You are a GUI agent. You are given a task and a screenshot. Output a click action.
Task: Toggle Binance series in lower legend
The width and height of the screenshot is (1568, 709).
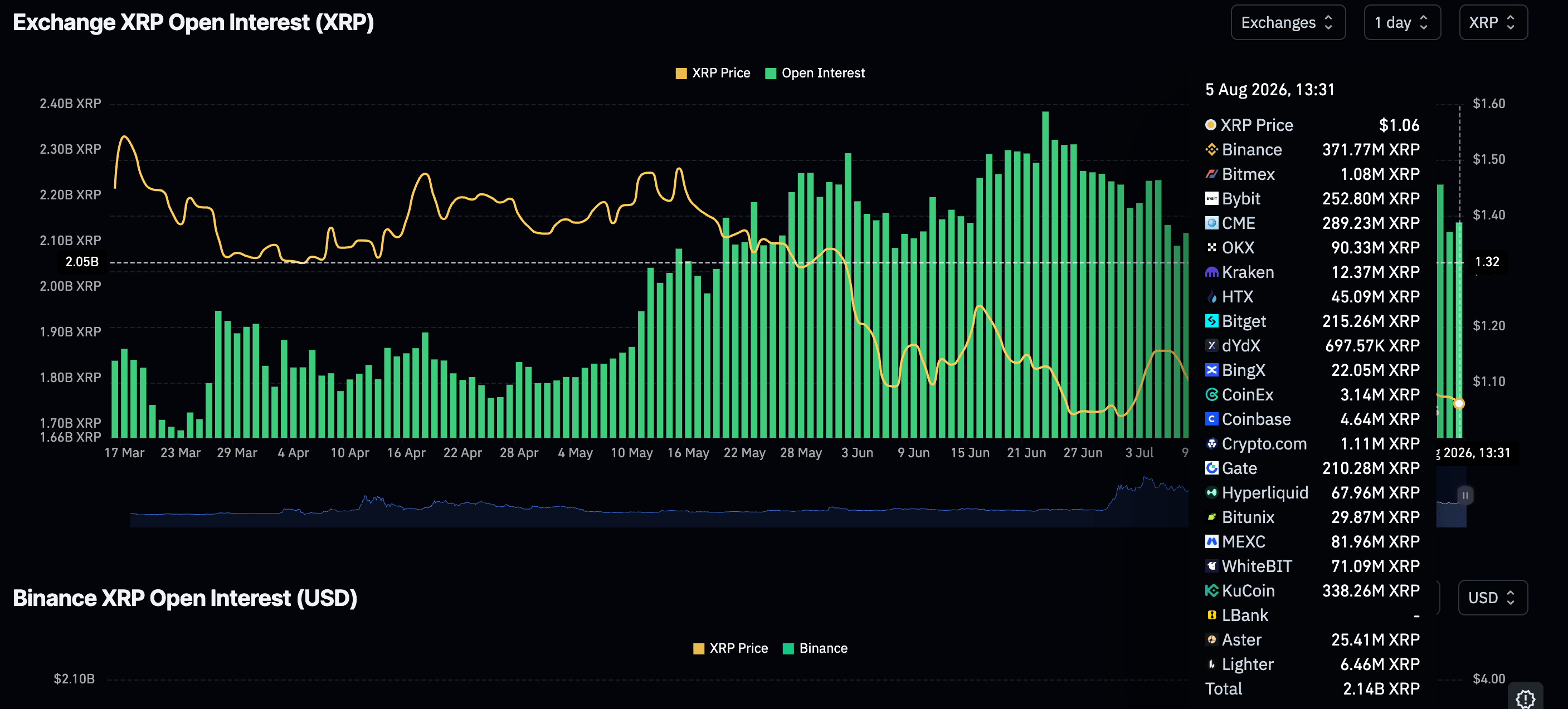(815, 648)
